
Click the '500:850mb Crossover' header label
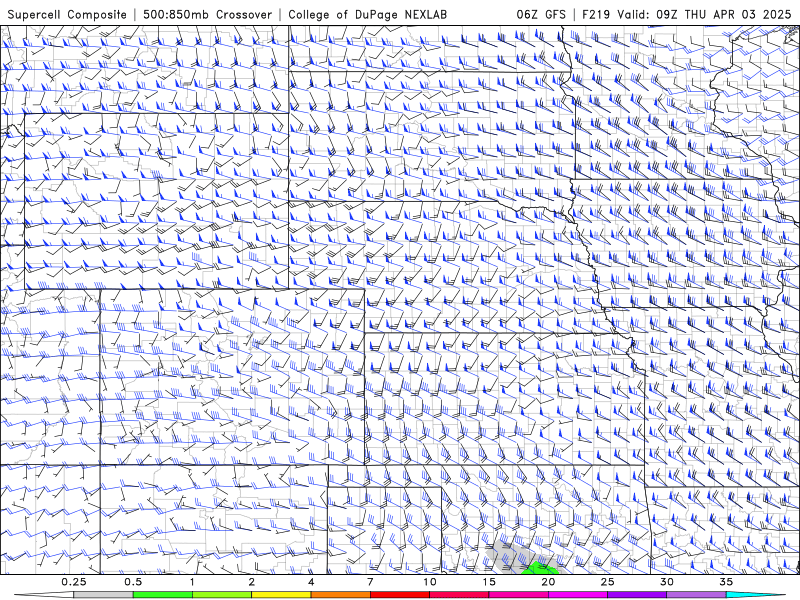(x=208, y=14)
